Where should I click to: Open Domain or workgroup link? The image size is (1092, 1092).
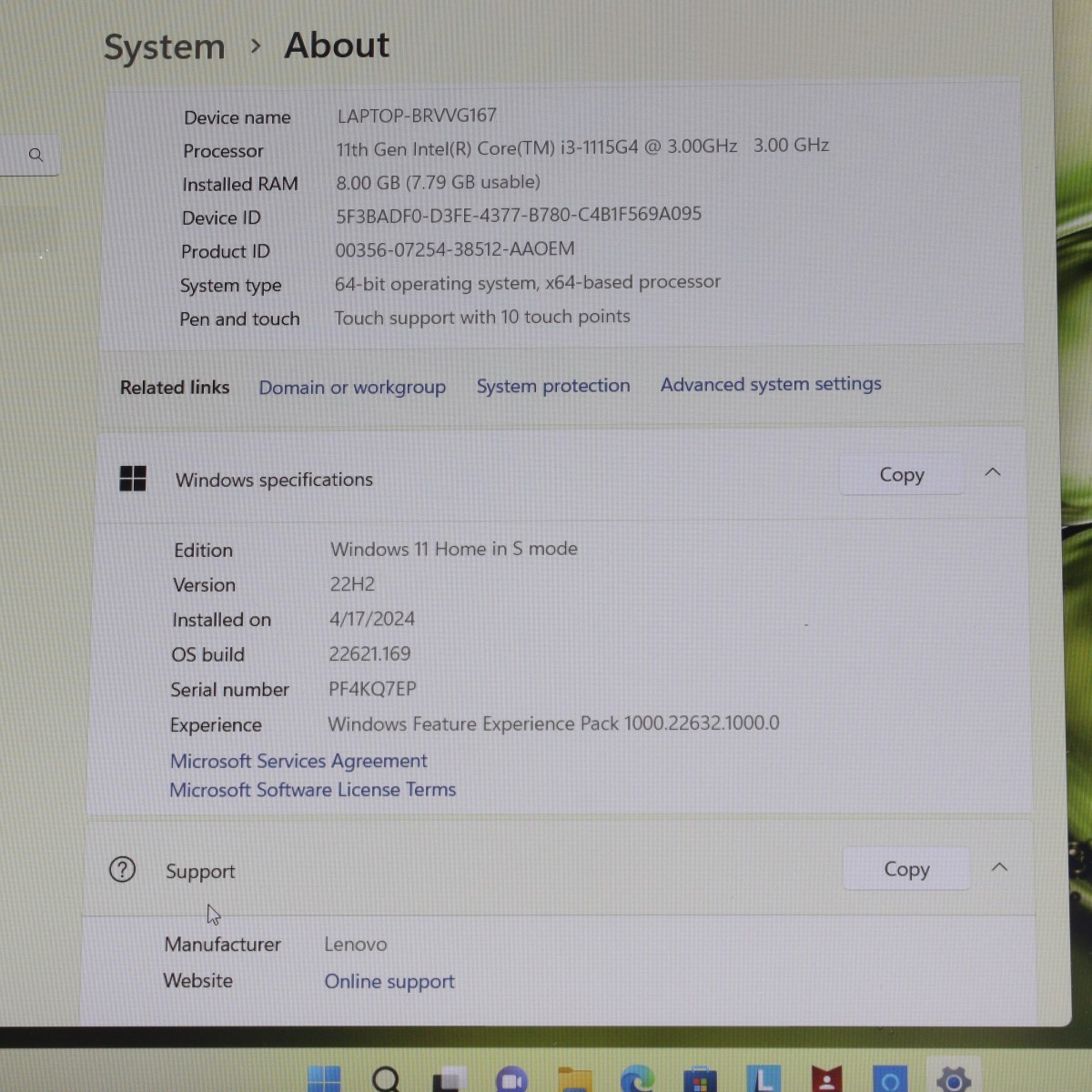tap(352, 387)
